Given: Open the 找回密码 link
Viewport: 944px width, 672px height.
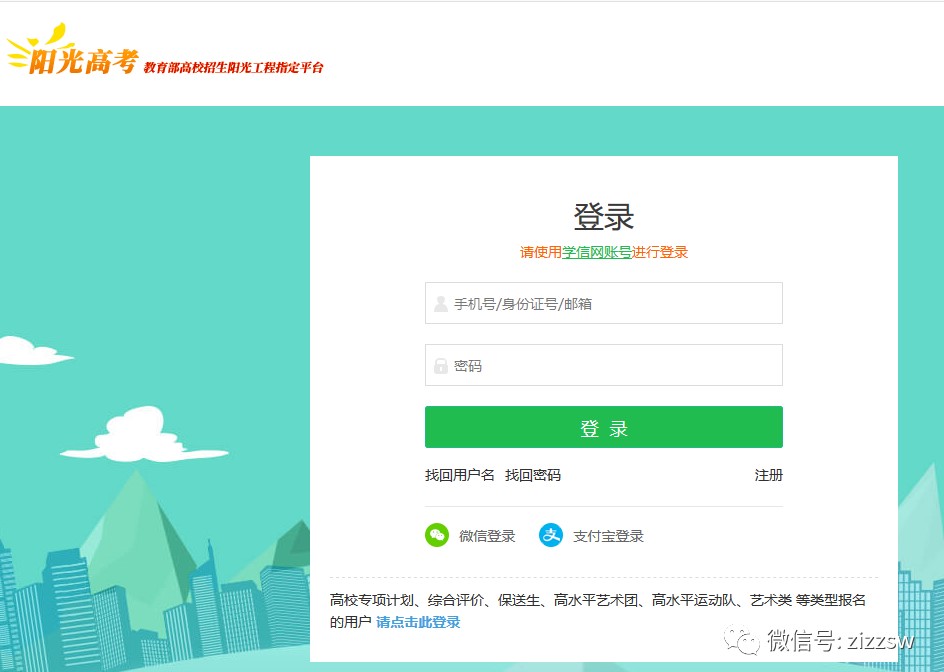Looking at the screenshot, I should point(532,476).
